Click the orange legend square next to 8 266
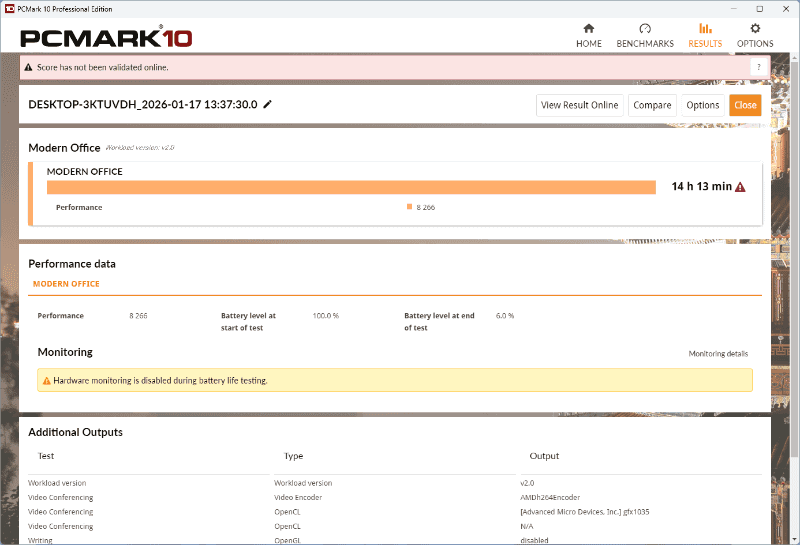Screen dimensions: 800x545 point(409,207)
